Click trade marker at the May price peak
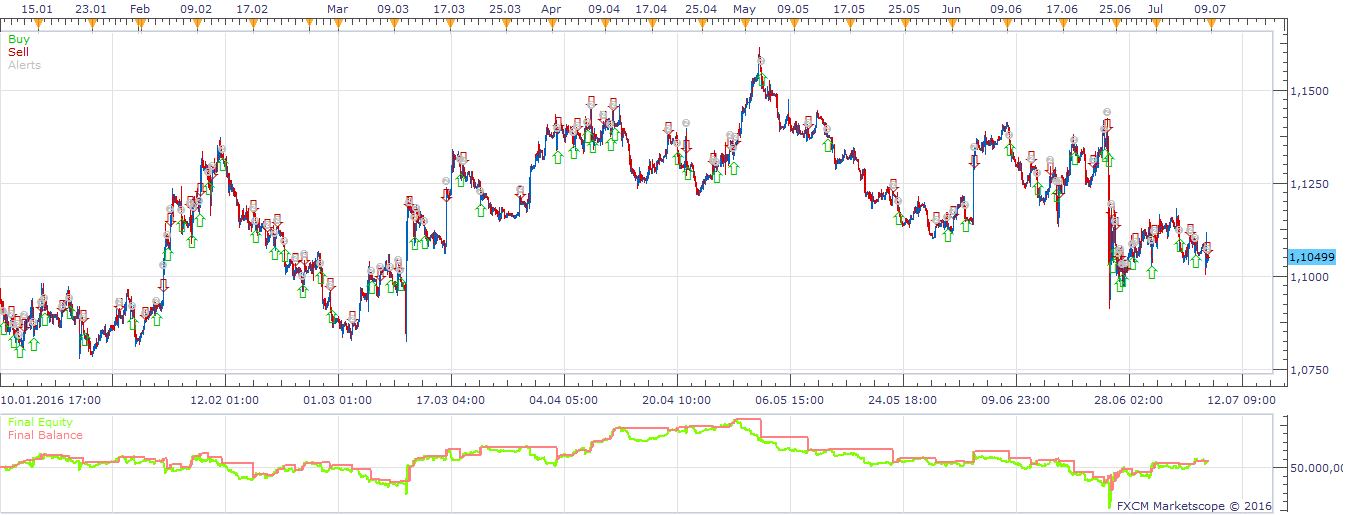Screen dimensions: 1345x515 click(x=761, y=61)
